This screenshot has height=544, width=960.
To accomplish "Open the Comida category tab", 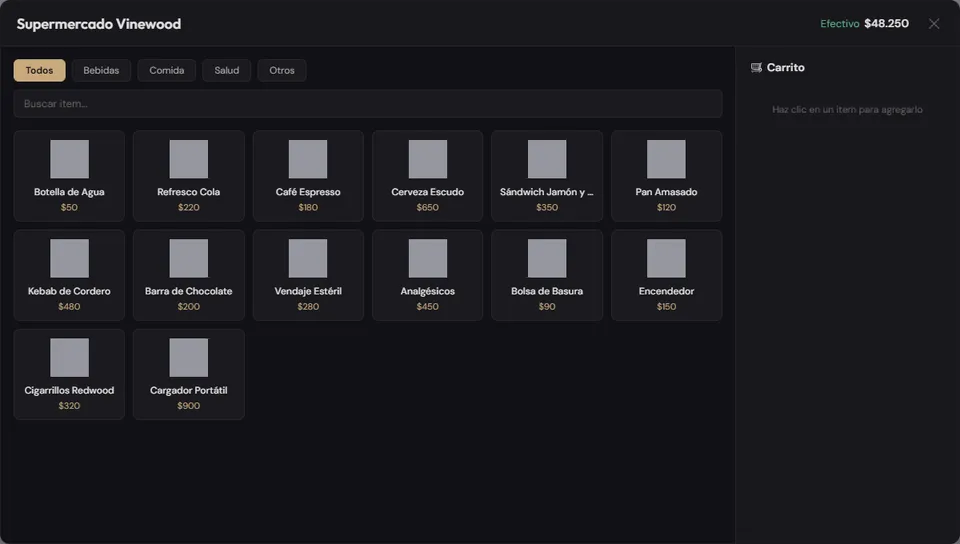I will pyautogui.click(x=167, y=70).
